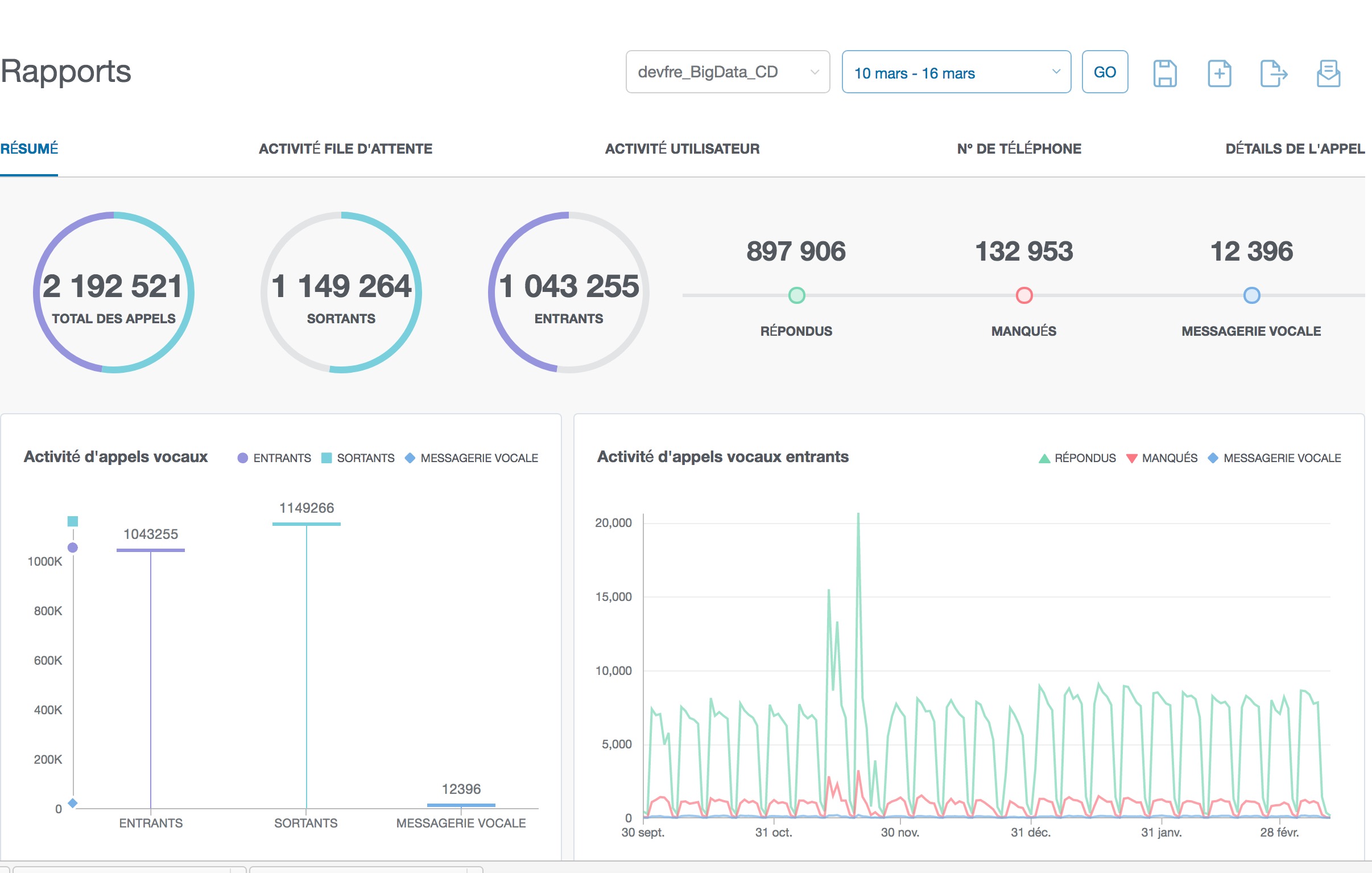This screenshot has height=873, width=1372.
Task: Click the 12396 bar label
Action: [x=461, y=789]
